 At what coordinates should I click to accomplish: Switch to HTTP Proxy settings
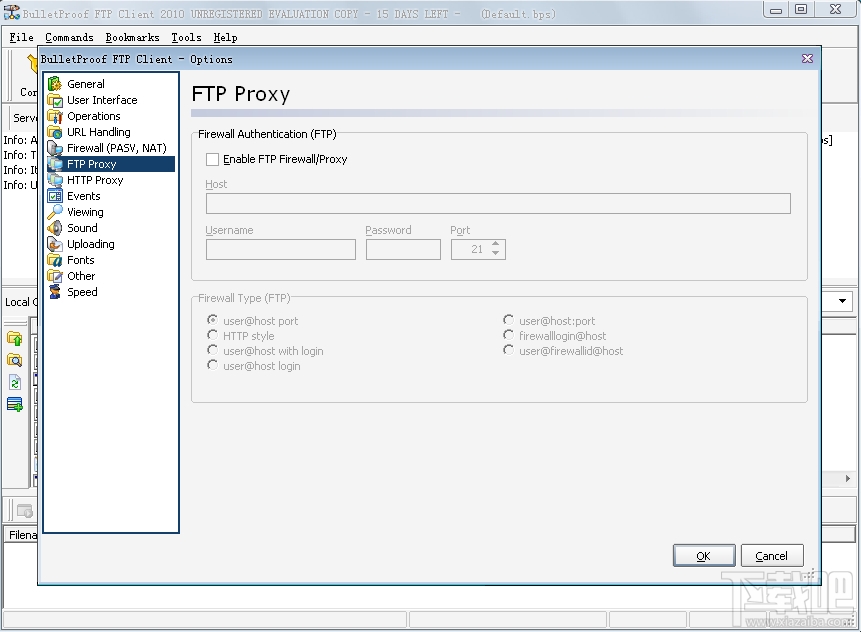click(95, 180)
